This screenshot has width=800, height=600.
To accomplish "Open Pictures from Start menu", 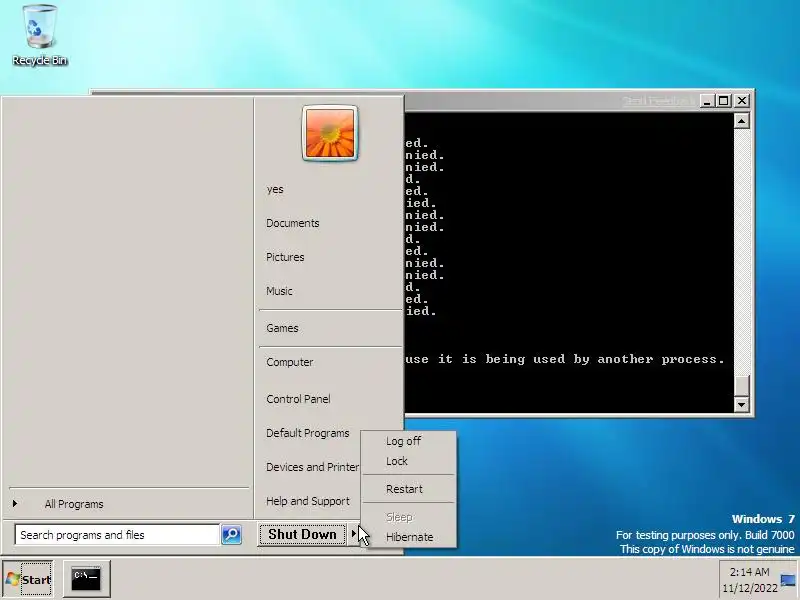I will (285, 257).
